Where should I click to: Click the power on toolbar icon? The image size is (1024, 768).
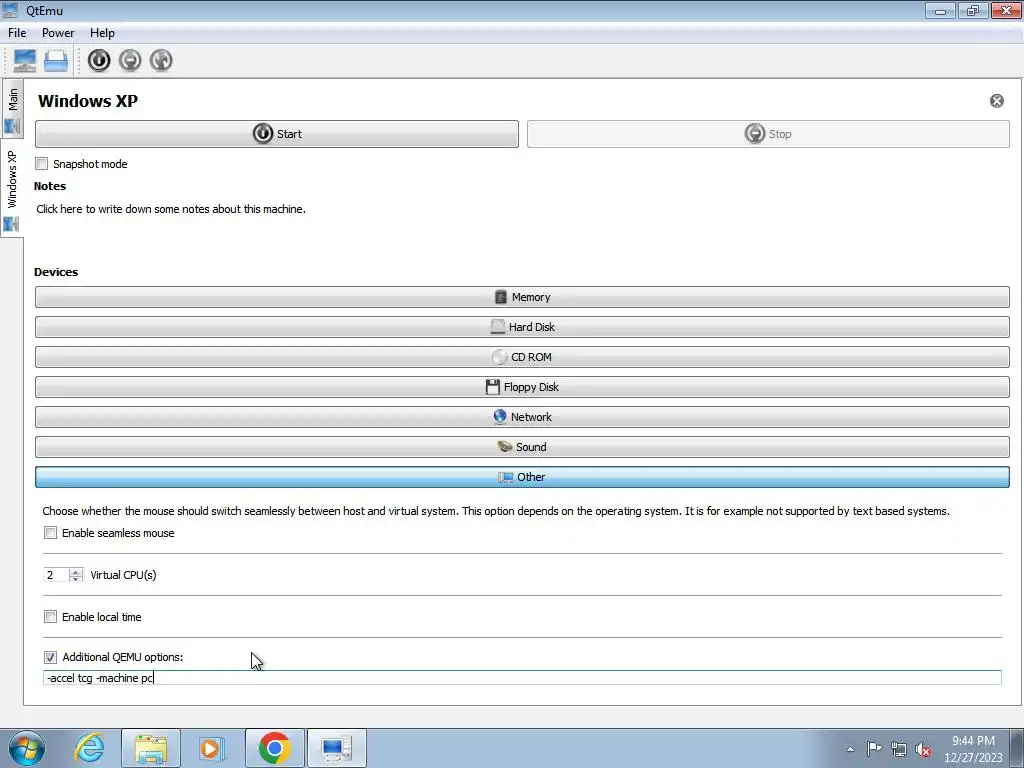[99, 61]
